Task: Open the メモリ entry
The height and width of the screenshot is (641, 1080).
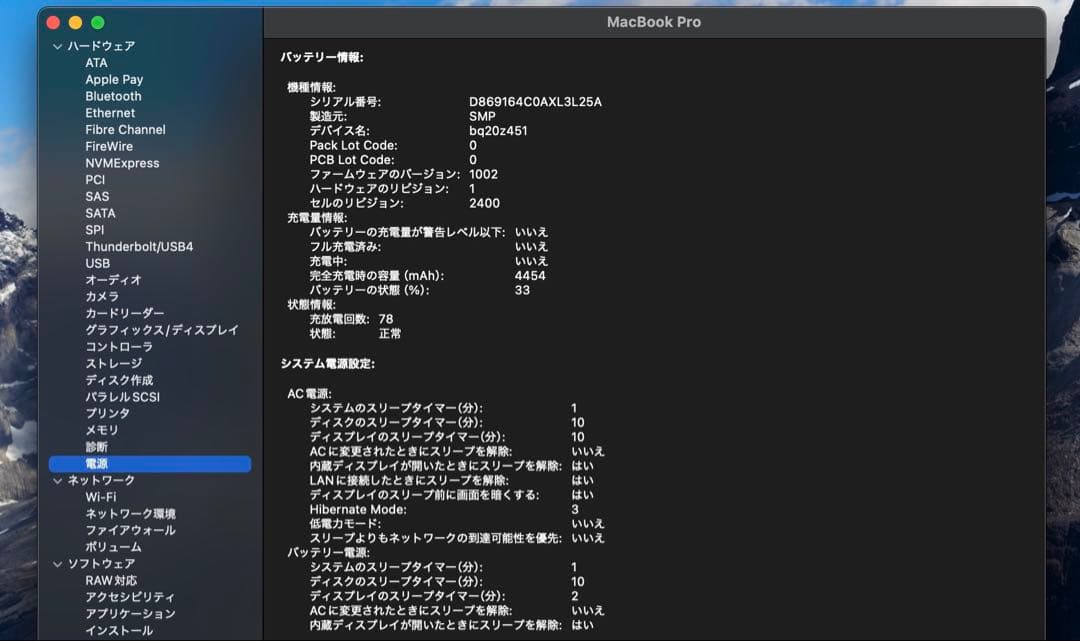Action: tap(102, 430)
